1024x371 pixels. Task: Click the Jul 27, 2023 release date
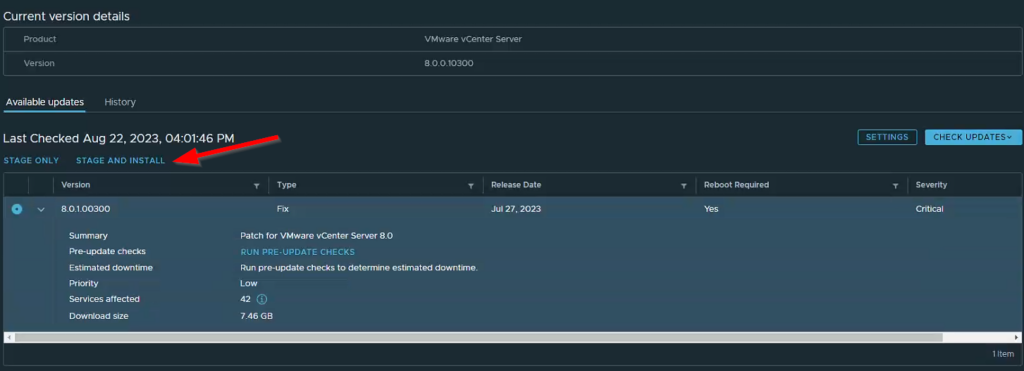[x=516, y=209]
